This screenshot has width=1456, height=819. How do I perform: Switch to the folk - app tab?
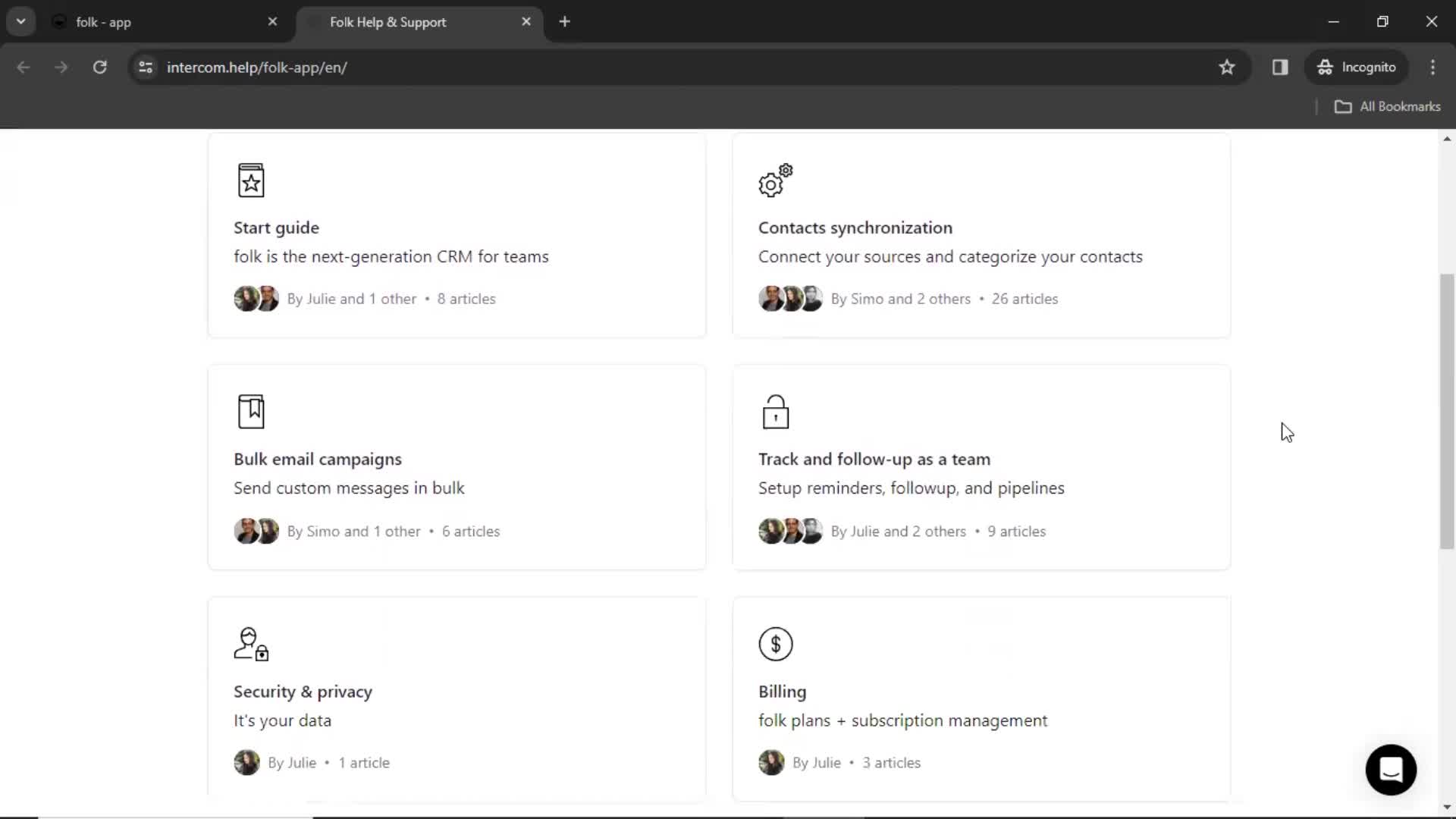pos(166,22)
